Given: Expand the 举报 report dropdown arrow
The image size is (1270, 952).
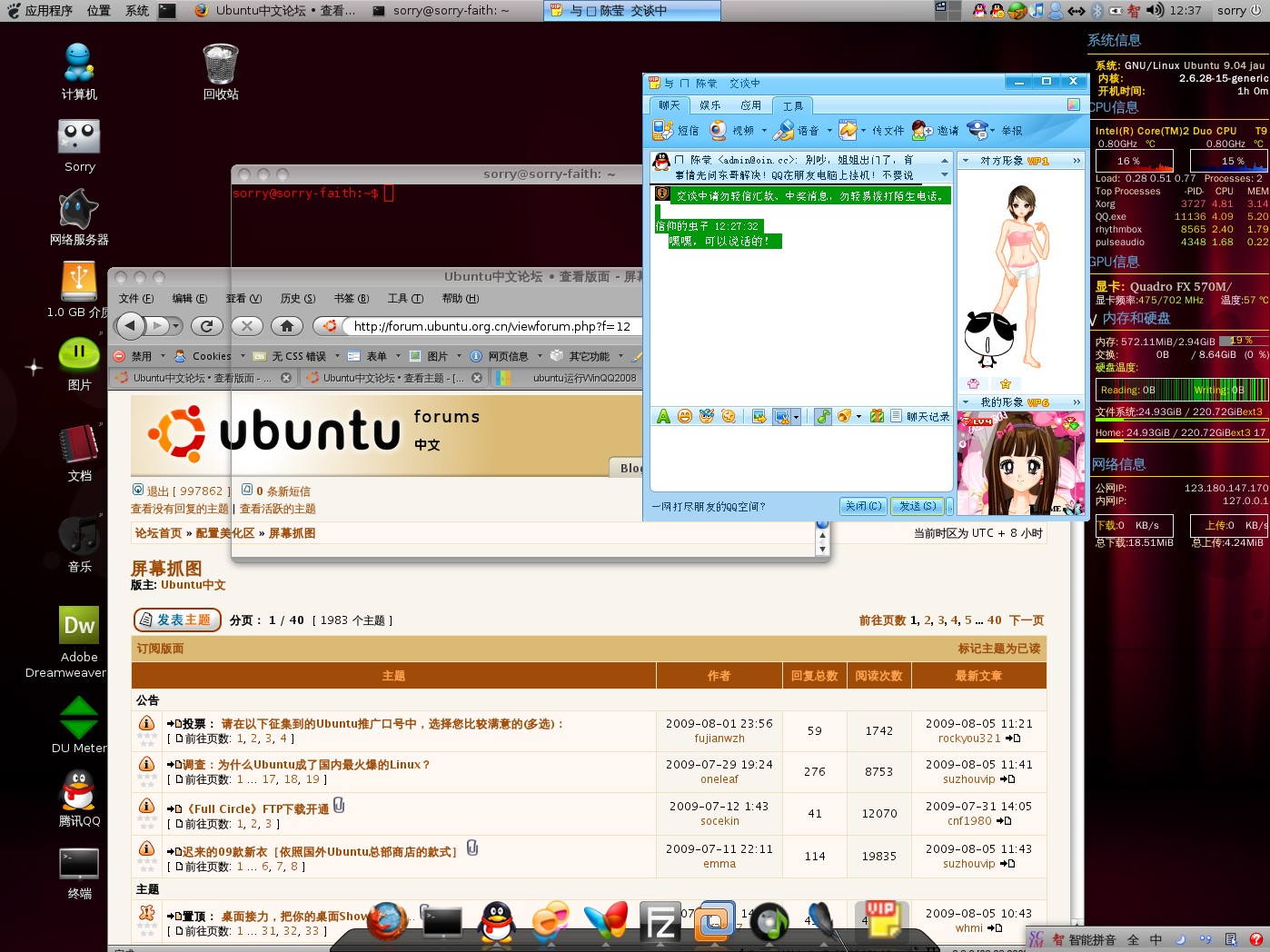Looking at the screenshot, I should click(993, 131).
